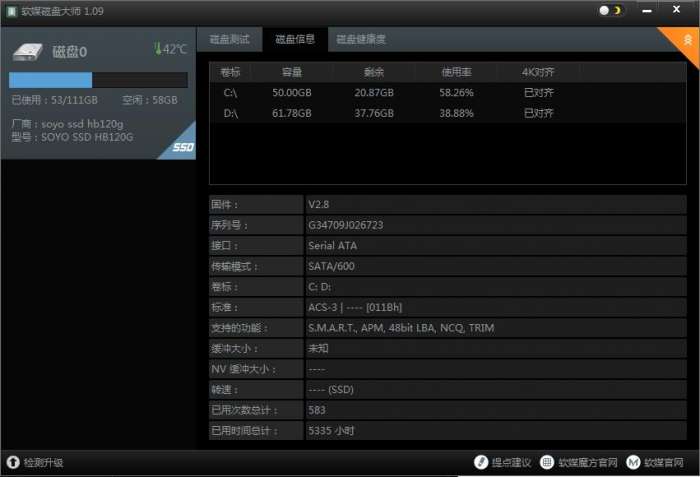Screen dimensions: 700x477
Task: Click the 软媒官网 M logo icon
Action: tap(633, 462)
